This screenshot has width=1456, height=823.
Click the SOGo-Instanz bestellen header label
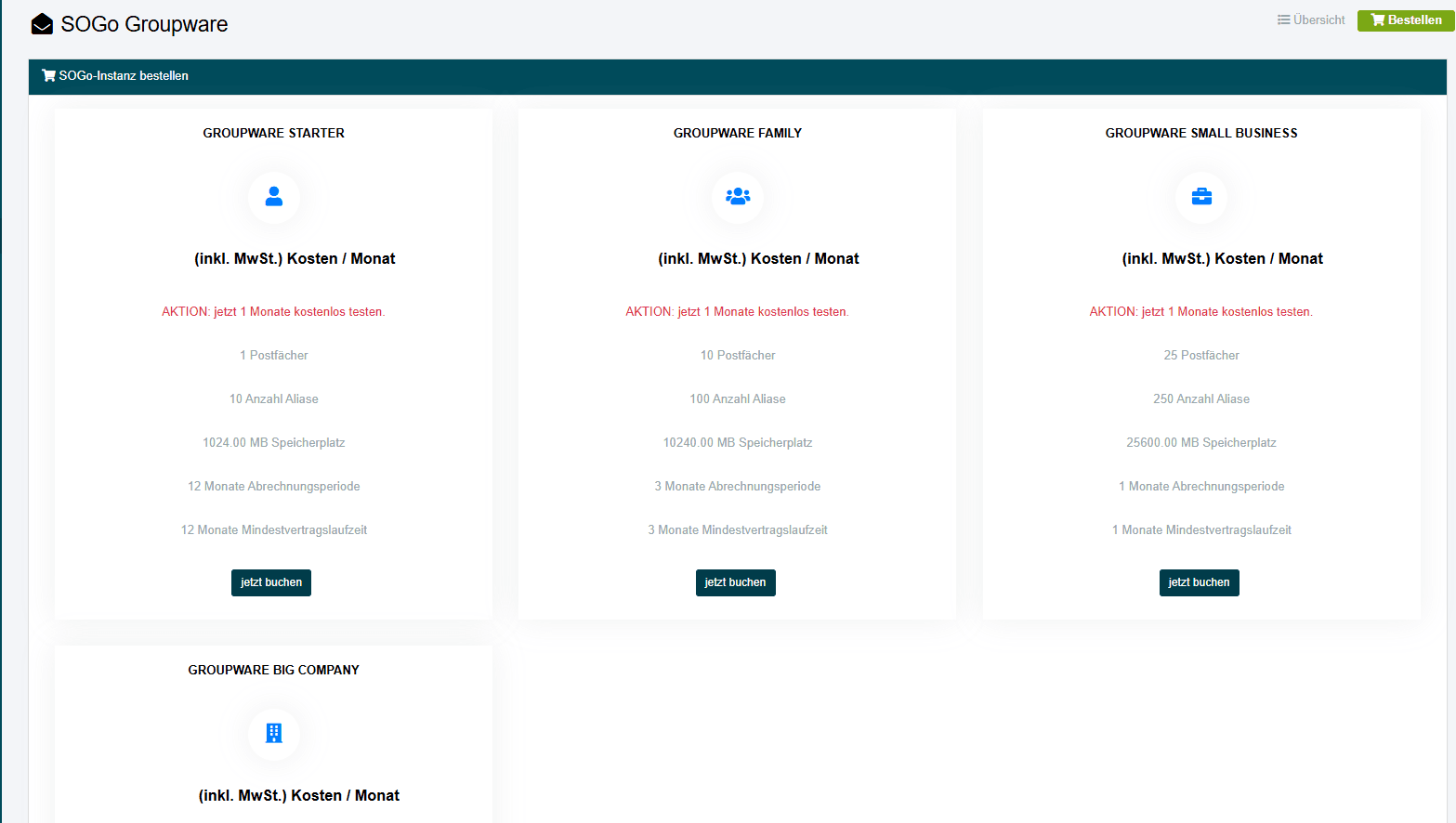point(124,76)
